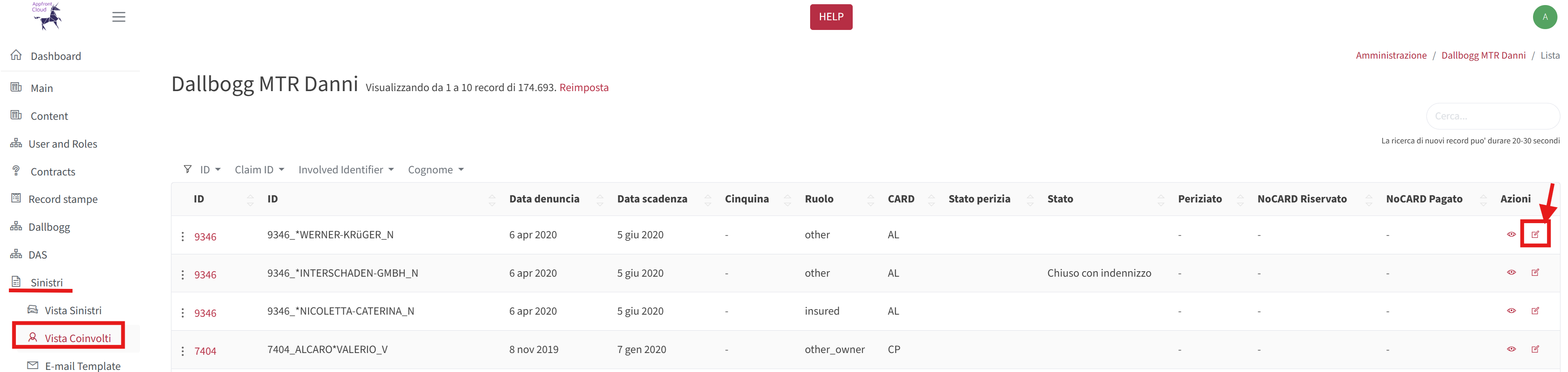Expand the Claim ID filter dropdown
This screenshot has width=1568, height=372.
click(259, 170)
